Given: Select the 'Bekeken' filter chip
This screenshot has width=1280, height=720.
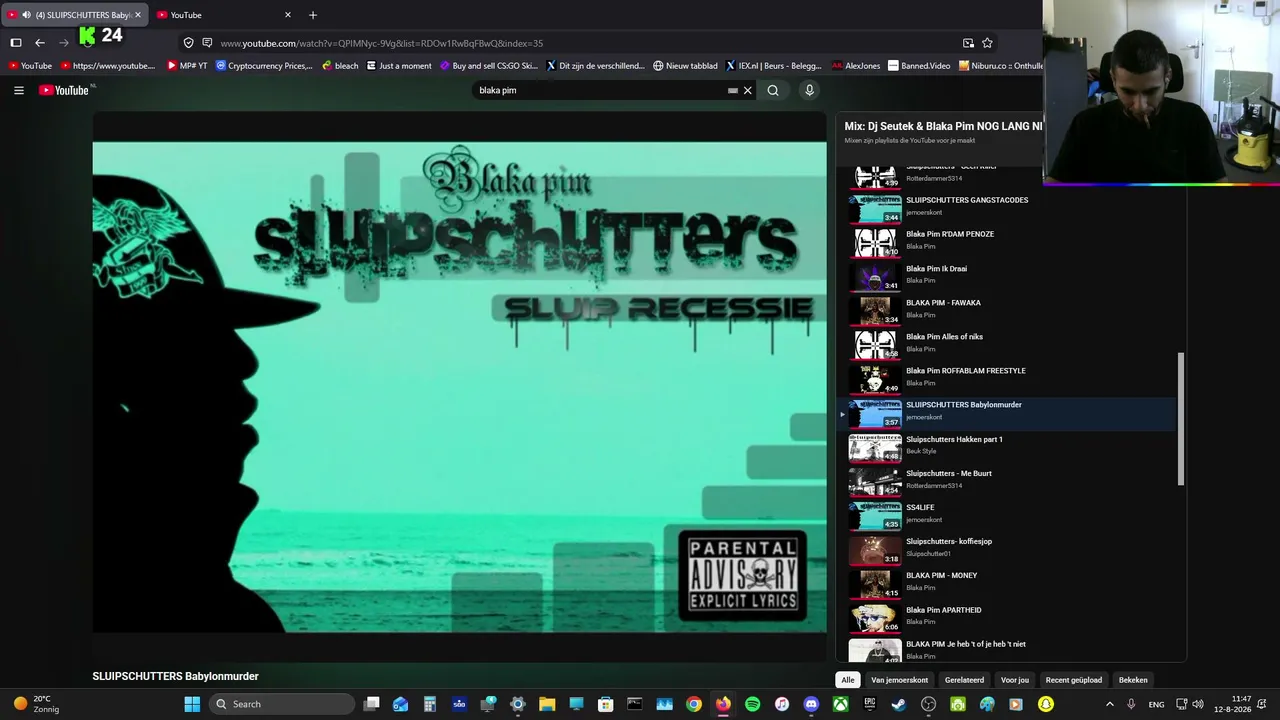Looking at the screenshot, I should pos(1133,680).
